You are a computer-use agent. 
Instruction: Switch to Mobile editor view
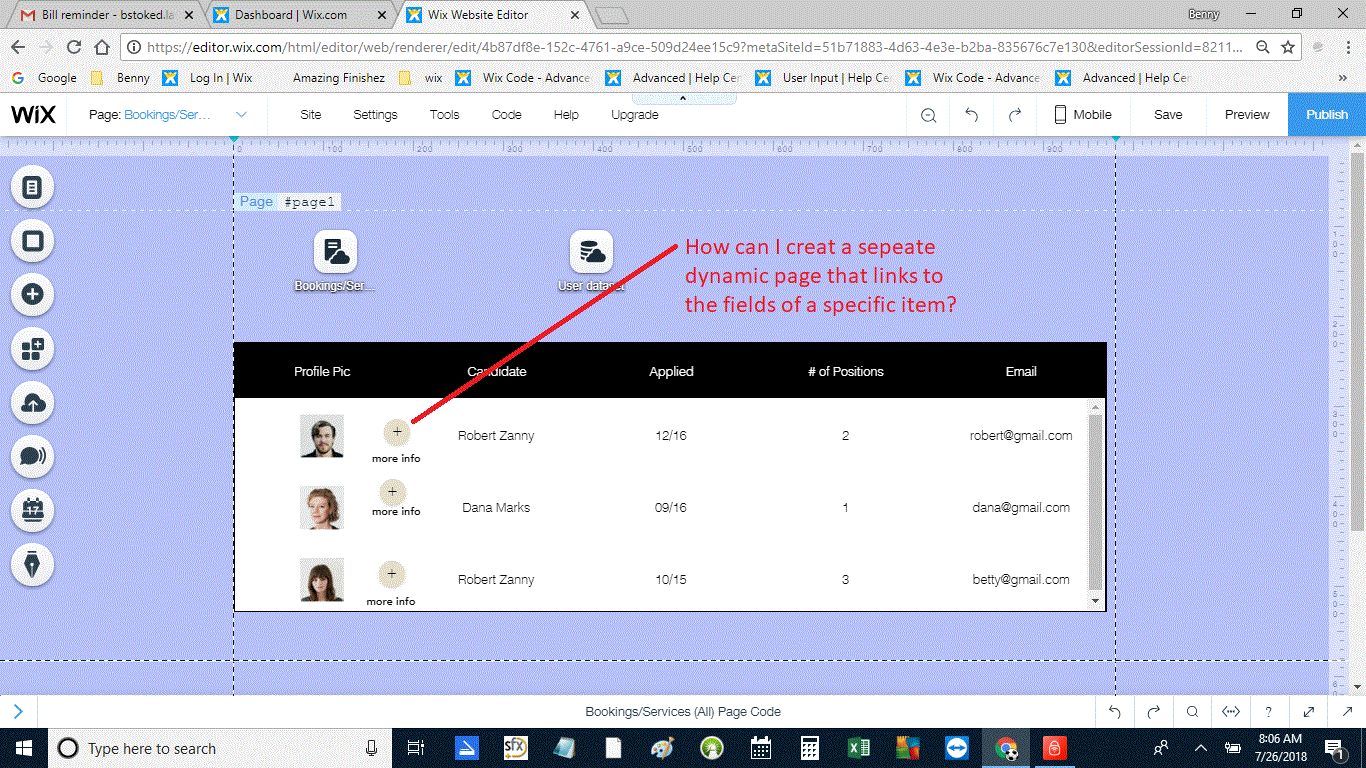pyautogui.click(x=1082, y=114)
